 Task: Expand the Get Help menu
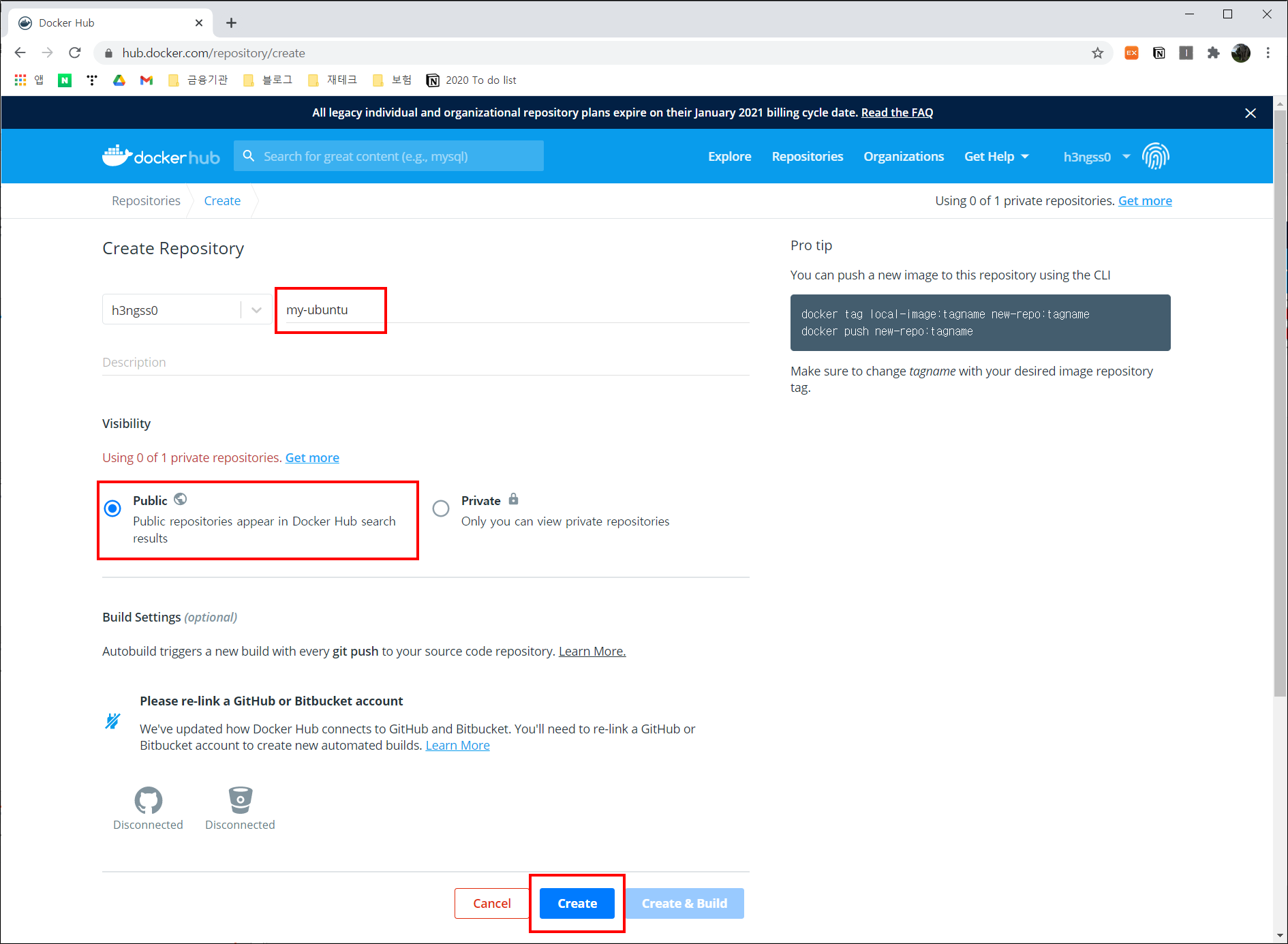coord(996,157)
